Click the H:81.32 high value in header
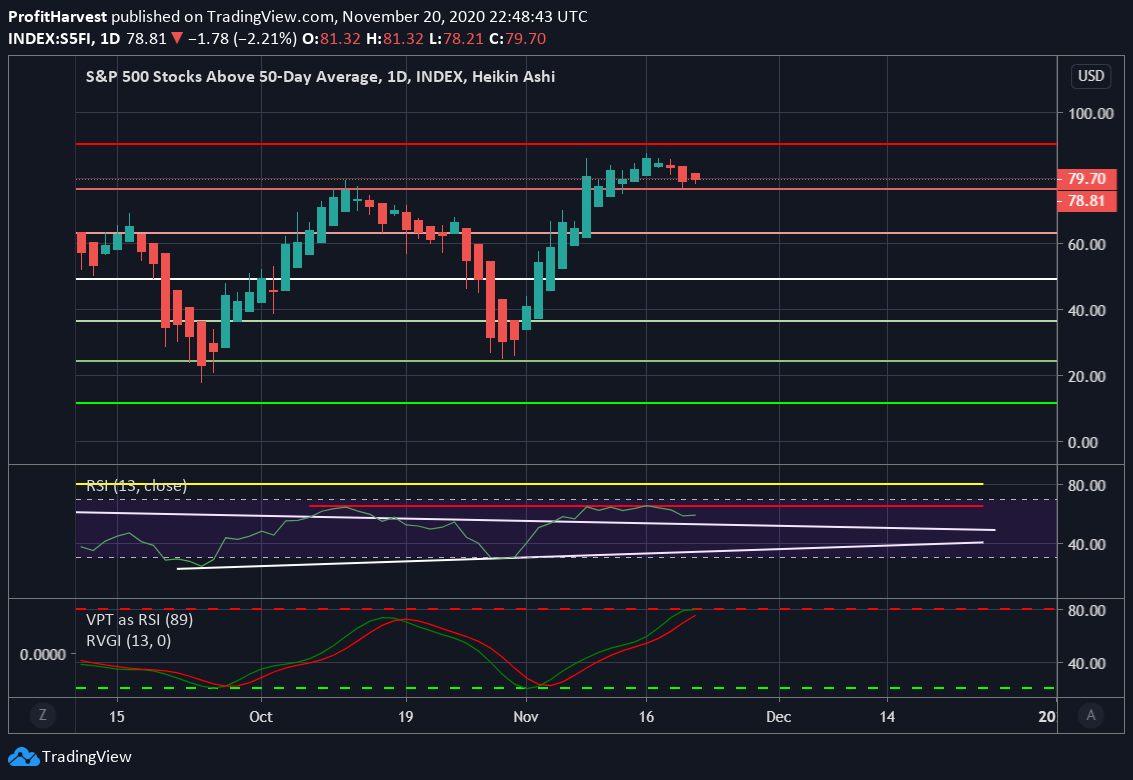The image size is (1133, 780). pos(395,39)
